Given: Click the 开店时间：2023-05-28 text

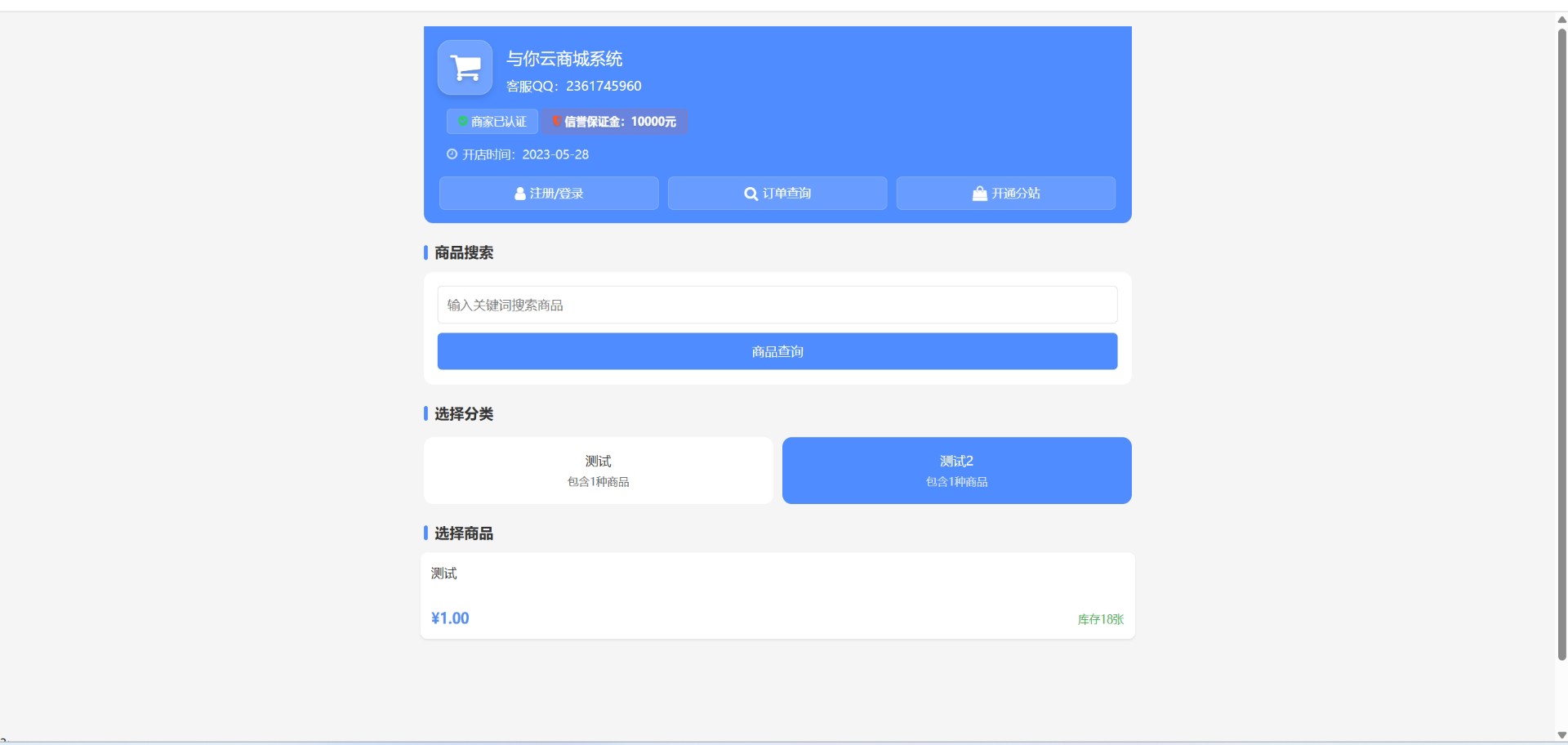Looking at the screenshot, I should coord(525,154).
